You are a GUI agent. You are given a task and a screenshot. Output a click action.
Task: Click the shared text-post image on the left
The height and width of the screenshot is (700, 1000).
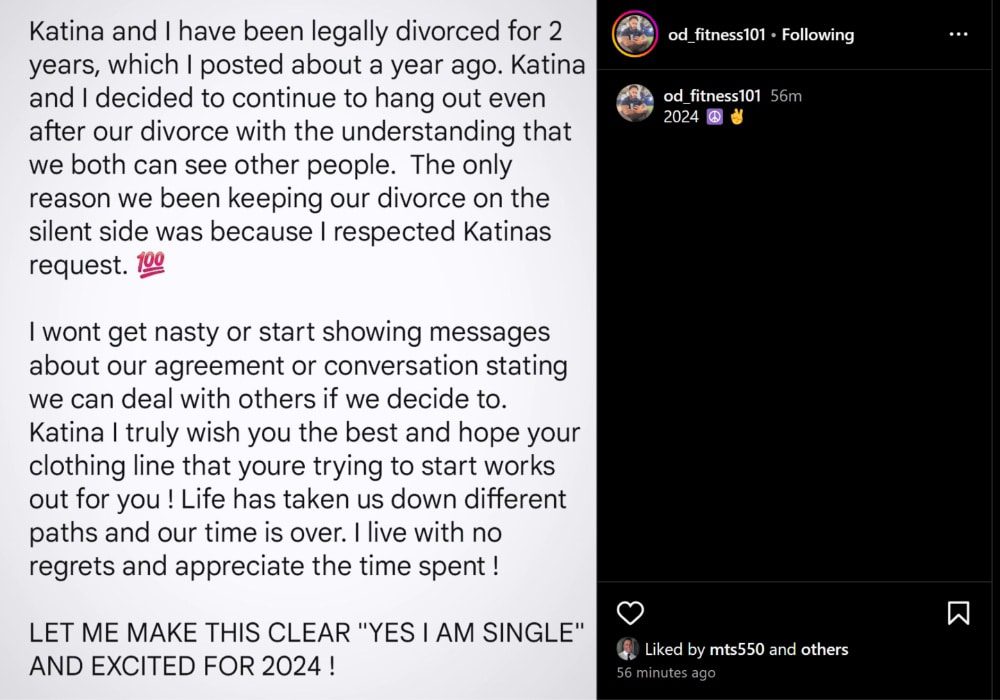point(297,350)
